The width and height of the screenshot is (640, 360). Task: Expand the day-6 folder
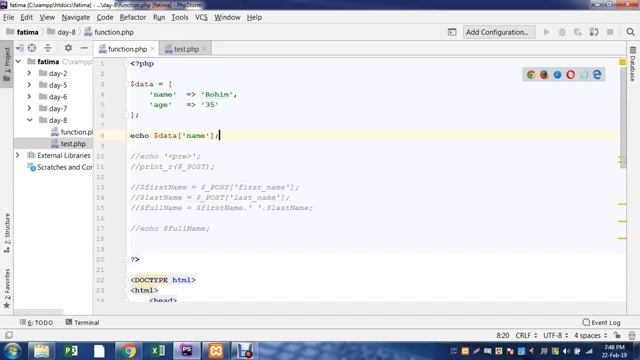point(29,97)
